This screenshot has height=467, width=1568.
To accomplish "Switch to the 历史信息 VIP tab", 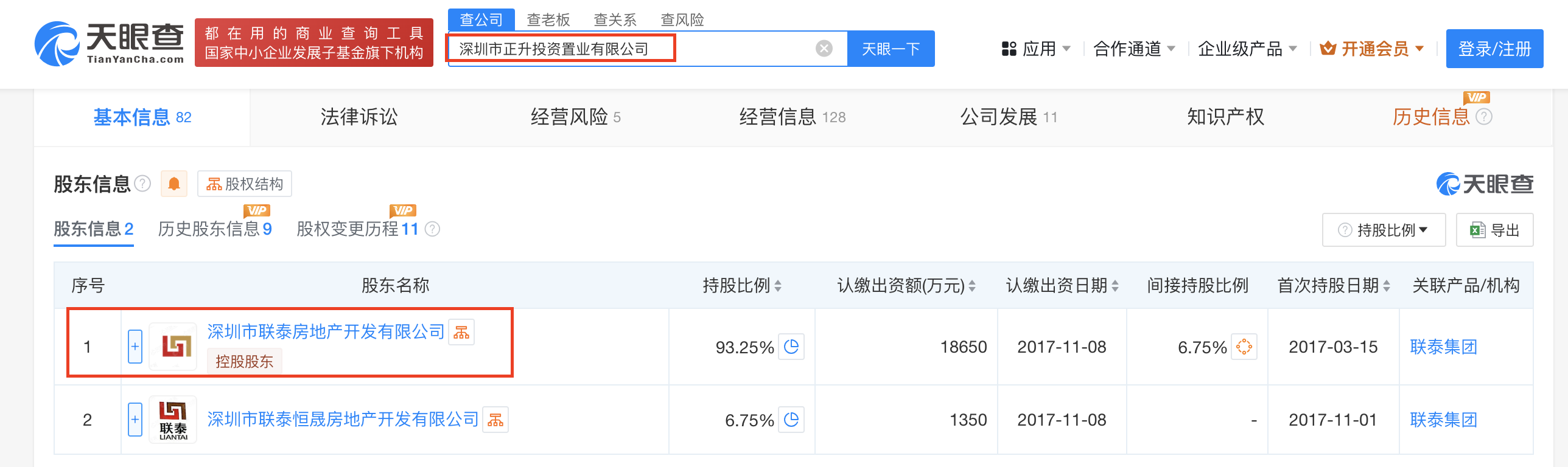I will (x=1431, y=117).
